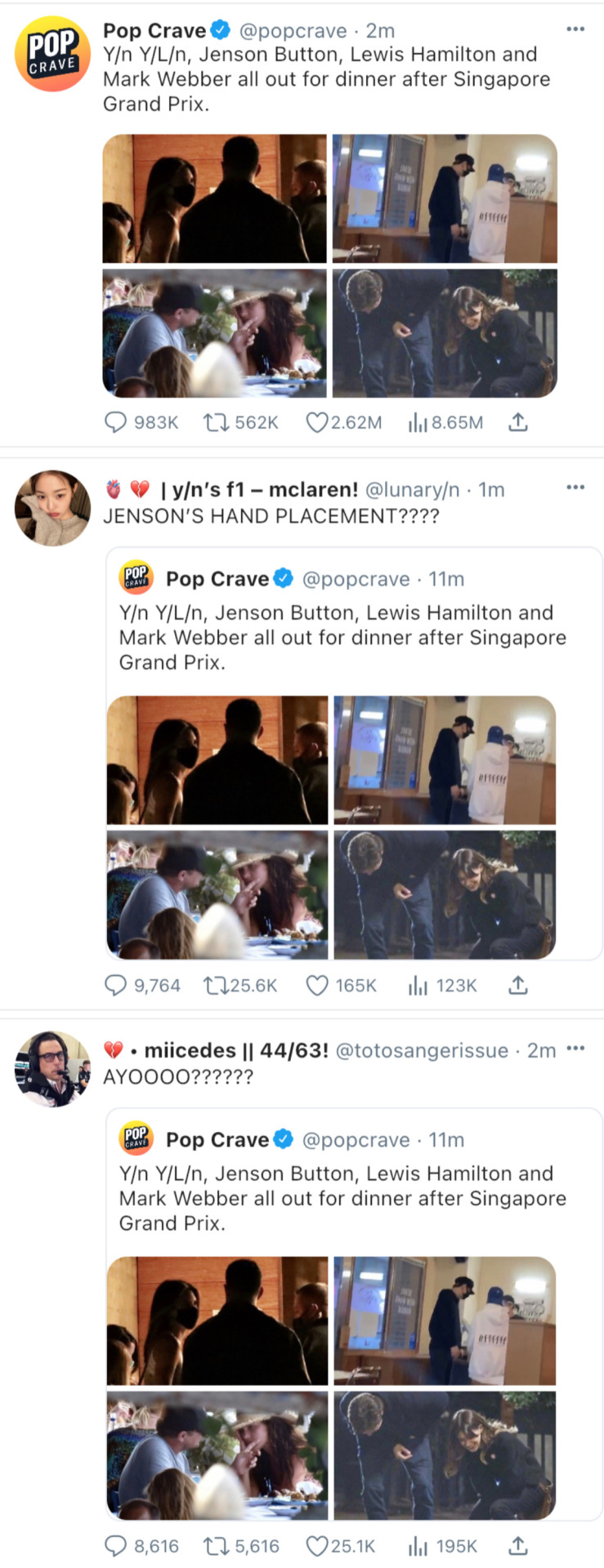Retweet the top Pop Crave tweet
This screenshot has height=1568, width=604.
pyautogui.click(x=216, y=422)
